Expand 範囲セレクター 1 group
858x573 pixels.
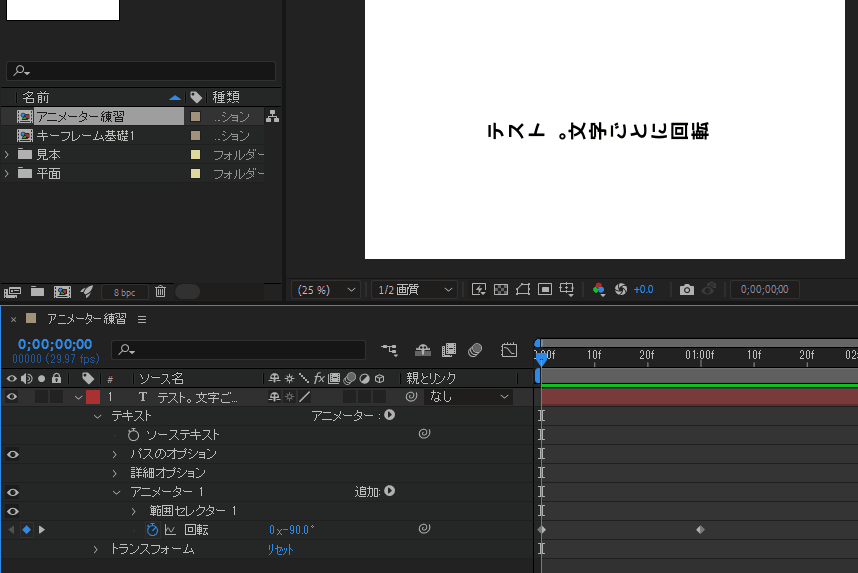134,511
